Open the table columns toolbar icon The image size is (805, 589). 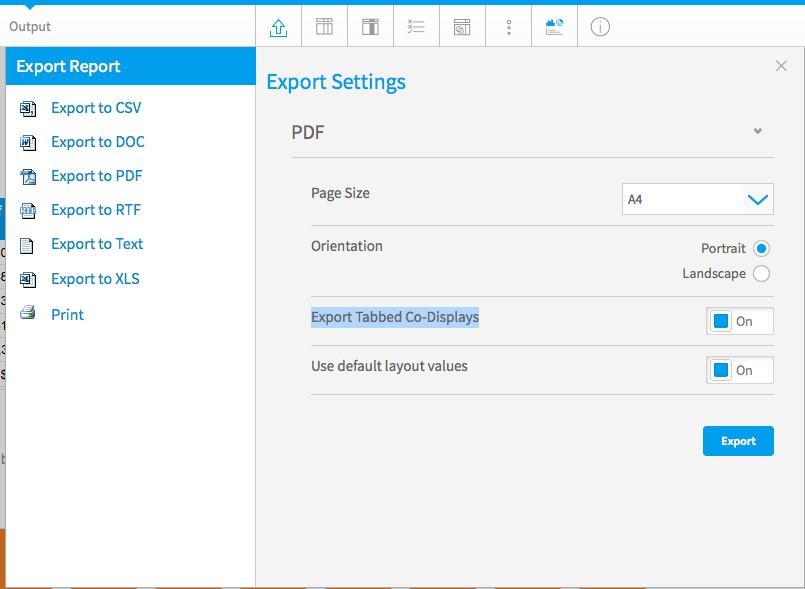coord(324,27)
